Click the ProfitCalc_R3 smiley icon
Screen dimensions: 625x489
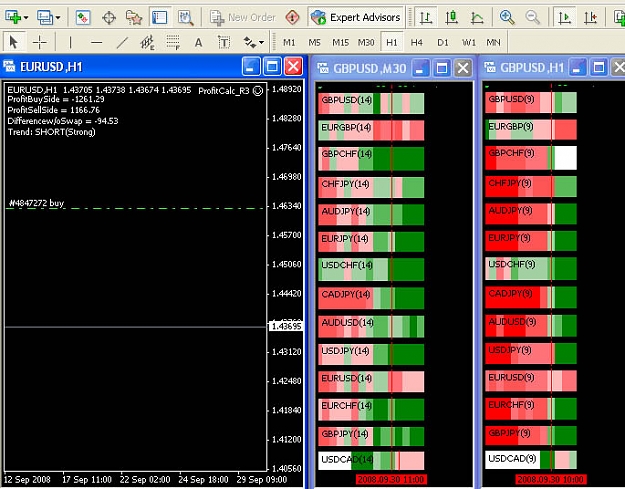(258, 91)
